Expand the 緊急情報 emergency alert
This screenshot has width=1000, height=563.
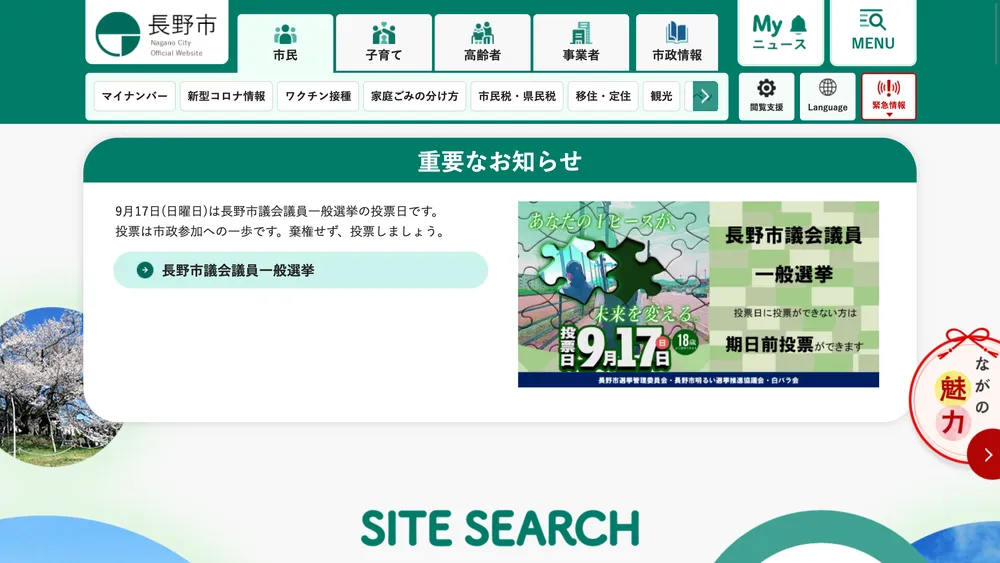click(889, 96)
